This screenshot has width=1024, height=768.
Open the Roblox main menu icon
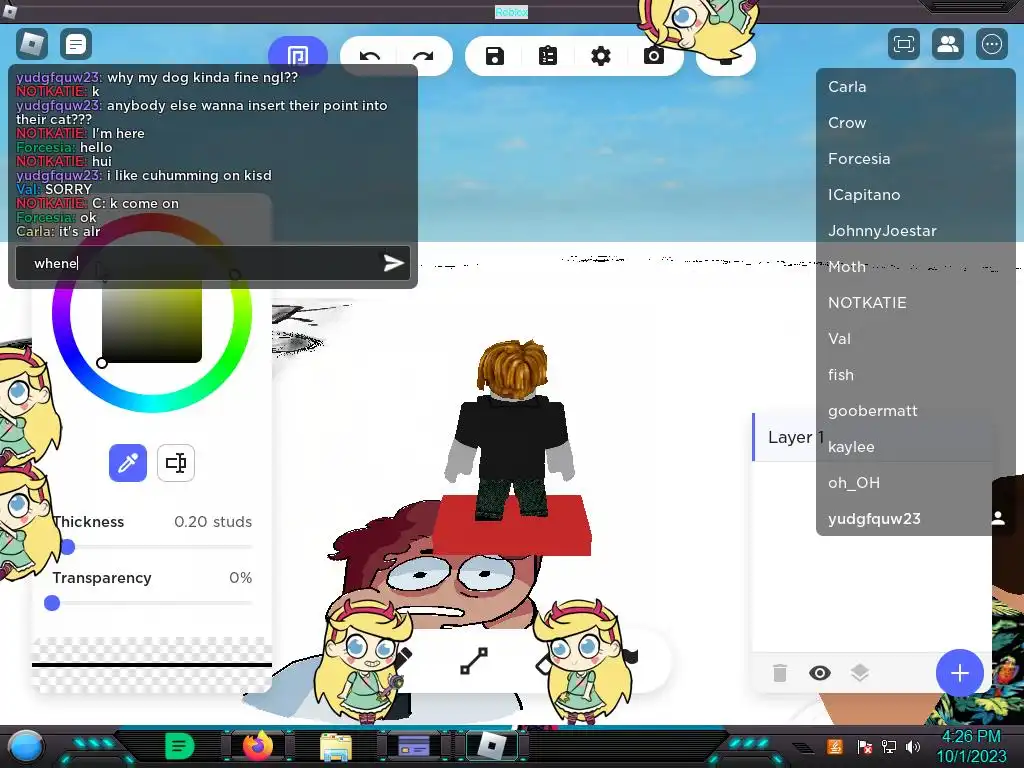click(32, 44)
